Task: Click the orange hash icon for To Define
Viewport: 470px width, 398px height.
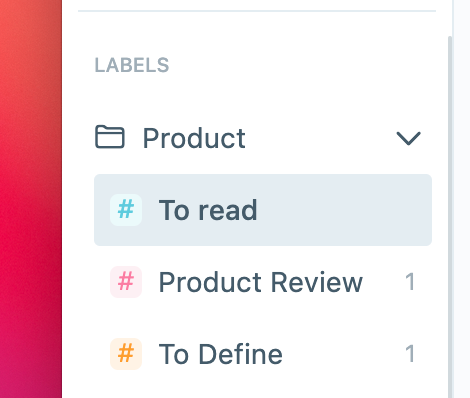Action: coord(126,354)
